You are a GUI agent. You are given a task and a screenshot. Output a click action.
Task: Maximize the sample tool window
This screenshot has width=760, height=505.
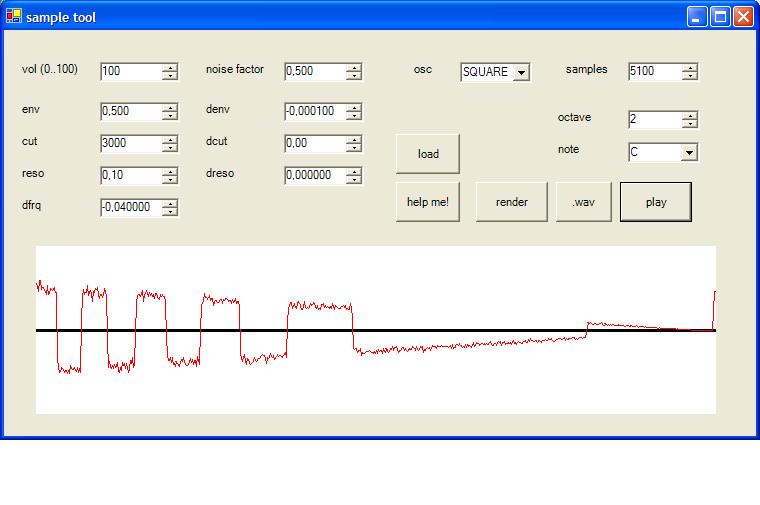(x=720, y=17)
